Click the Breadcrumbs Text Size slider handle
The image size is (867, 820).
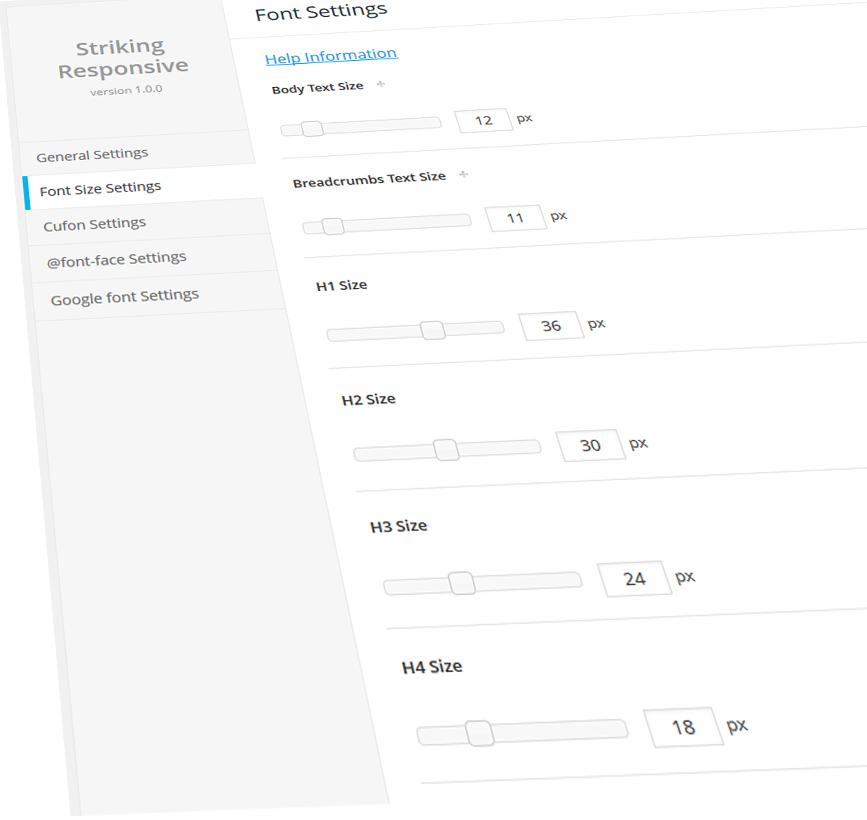point(333,226)
